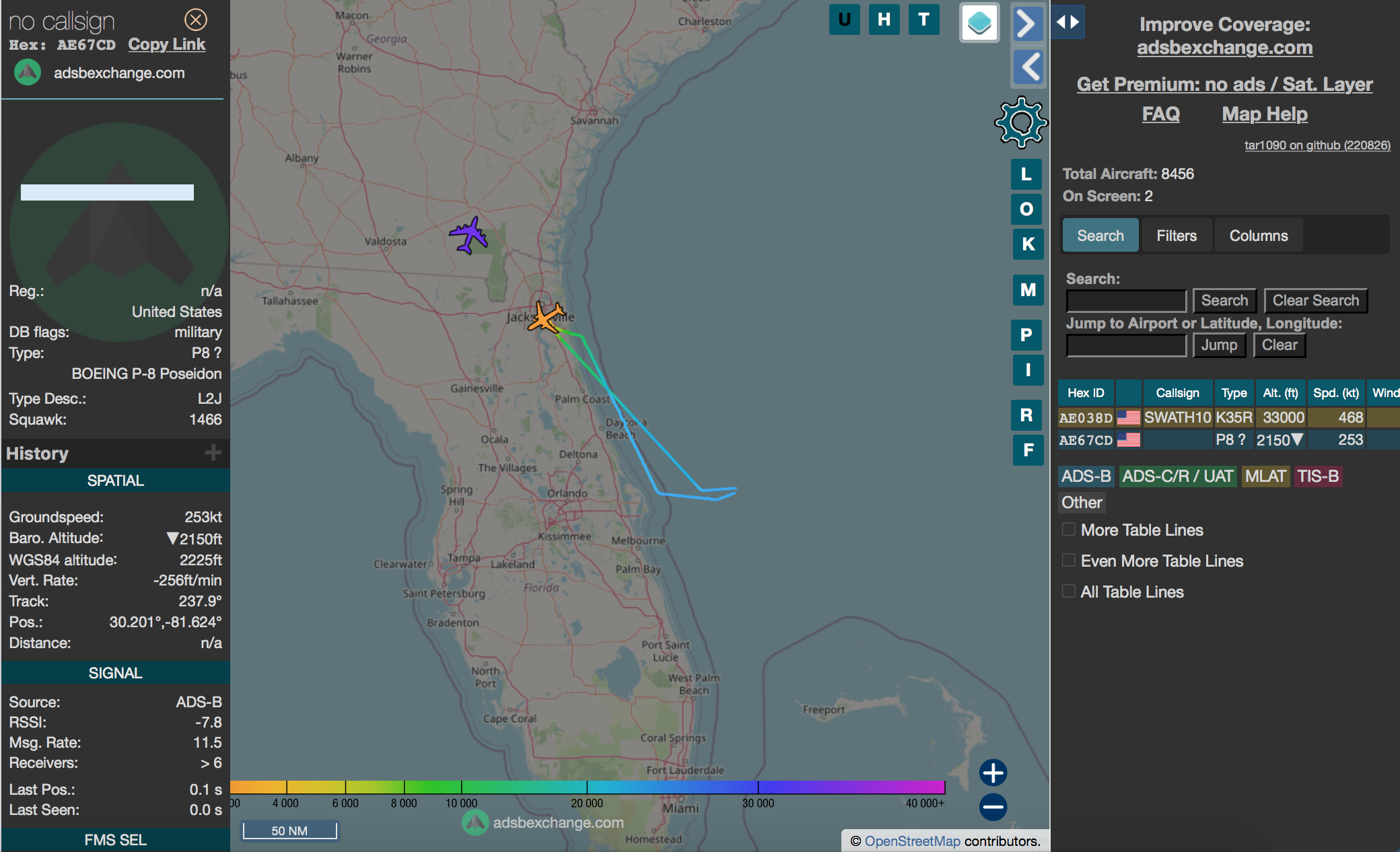Click the adsbexchange logo in info panel
This screenshot has width=1400, height=852.
click(28, 73)
